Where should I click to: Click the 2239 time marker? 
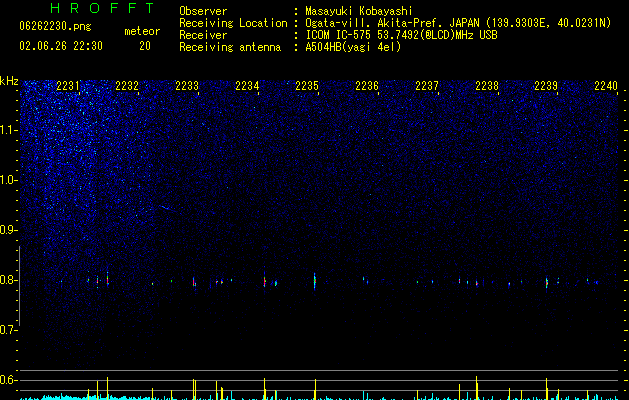tap(546, 86)
